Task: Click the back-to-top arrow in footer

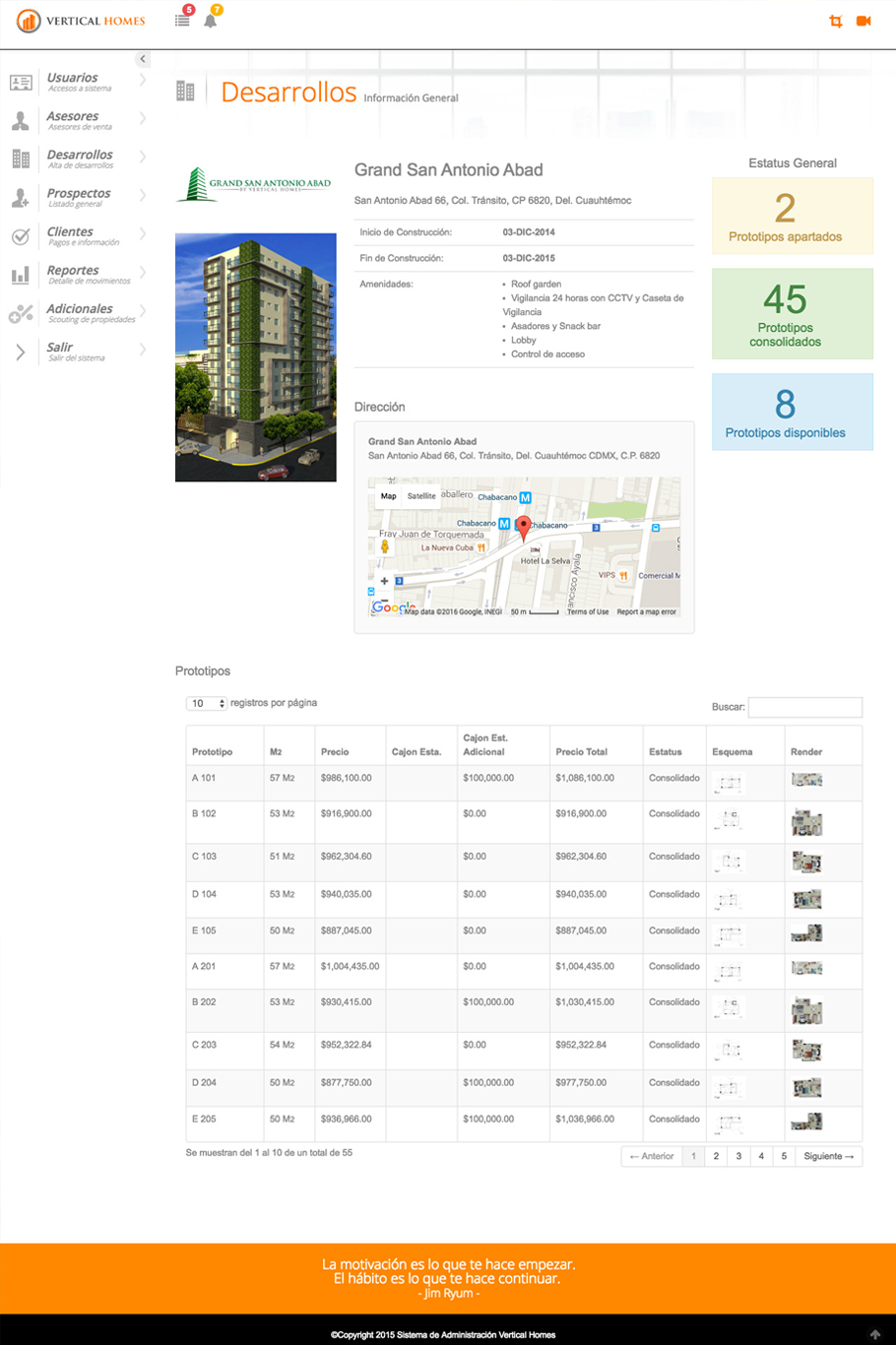Action: [x=875, y=1334]
